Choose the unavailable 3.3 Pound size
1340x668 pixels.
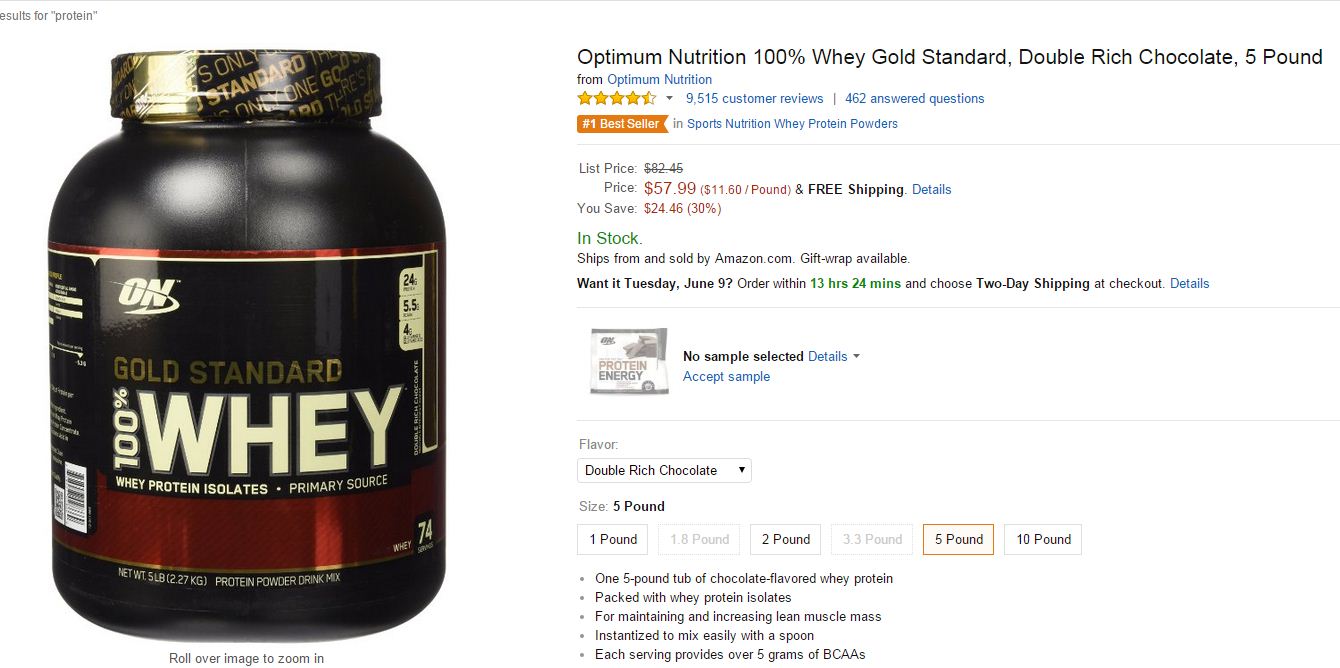(x=872, y=539)
